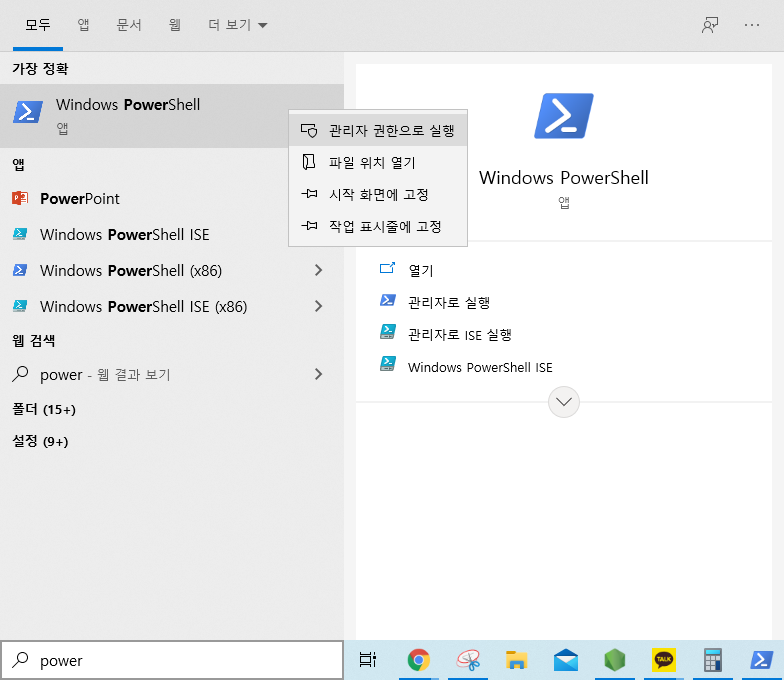Open the three-dot options menu

click(x=752, y=25)
